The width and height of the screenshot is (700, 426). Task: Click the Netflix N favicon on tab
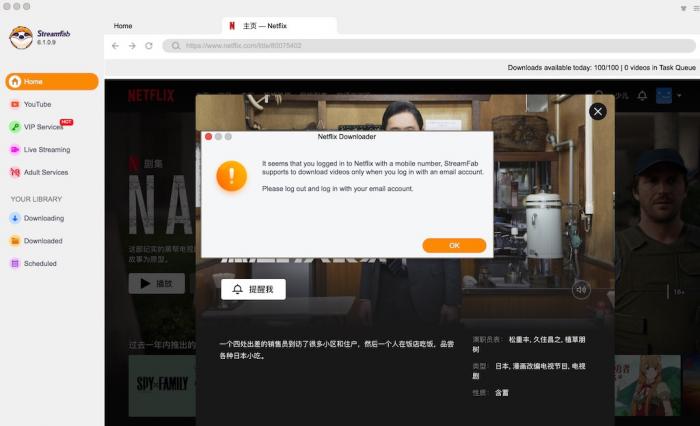pyautogui.click(x=232, y=26)
